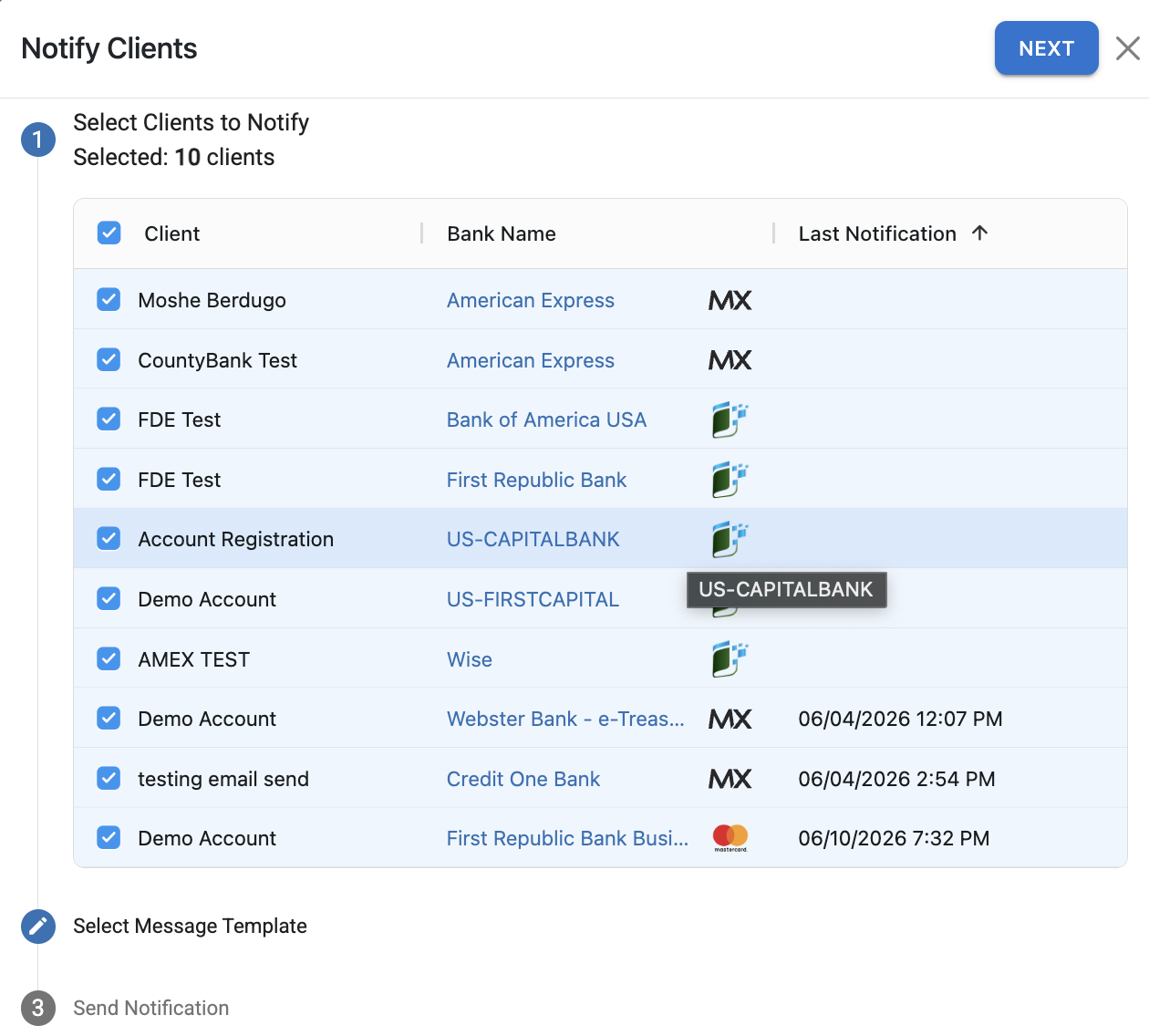Uncheck CountyBank Test checkbox
This screenshot has width=1149, height=1036.
(109, 359)
